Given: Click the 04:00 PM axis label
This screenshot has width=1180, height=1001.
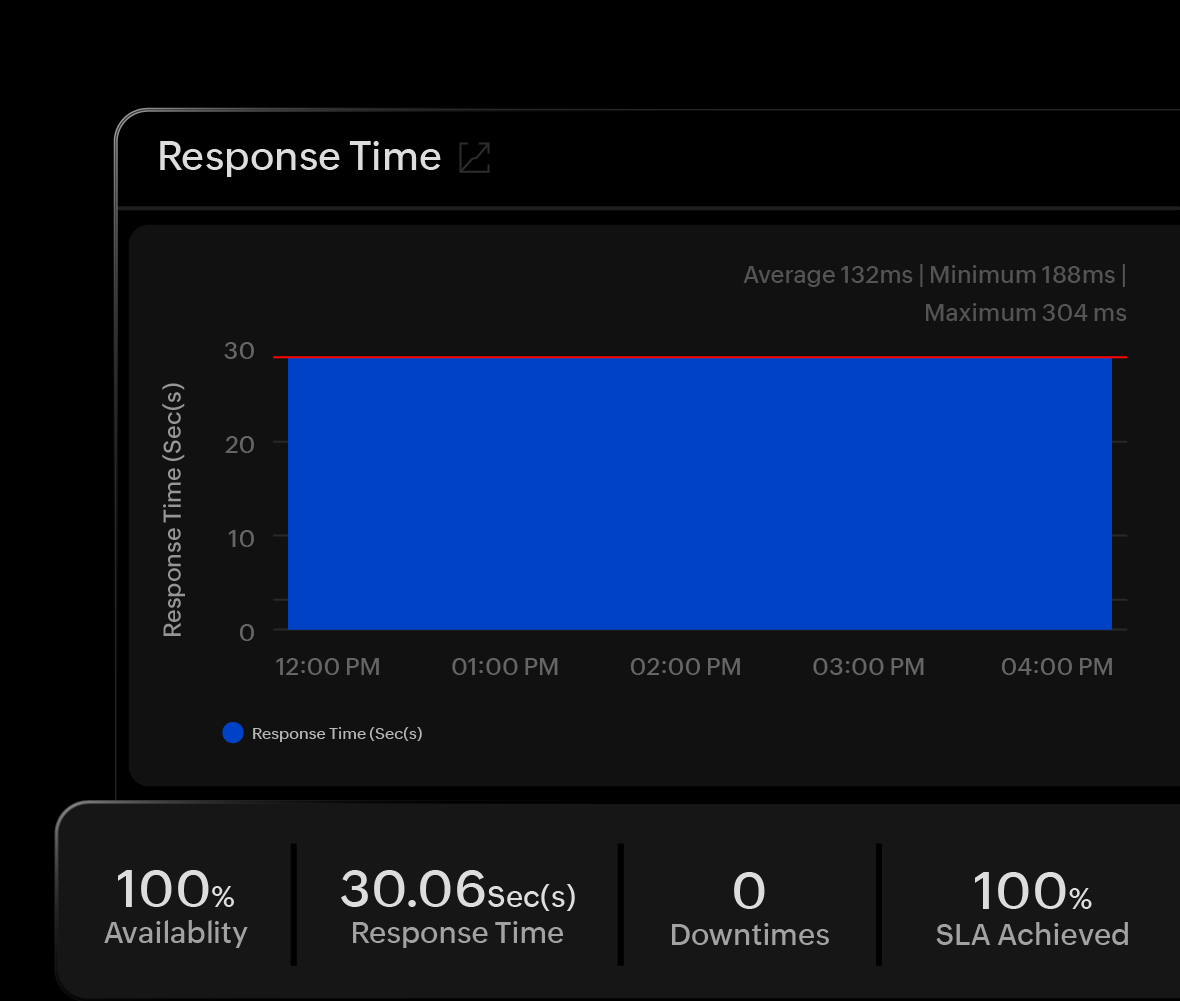Looking at the screenshot, I should point(1057,666).
